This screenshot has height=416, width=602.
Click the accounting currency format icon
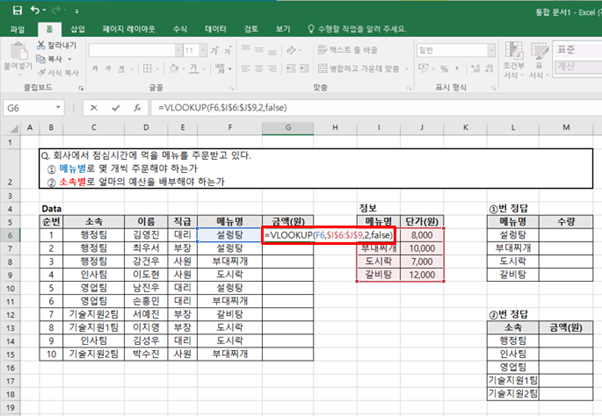coord(423,69)
